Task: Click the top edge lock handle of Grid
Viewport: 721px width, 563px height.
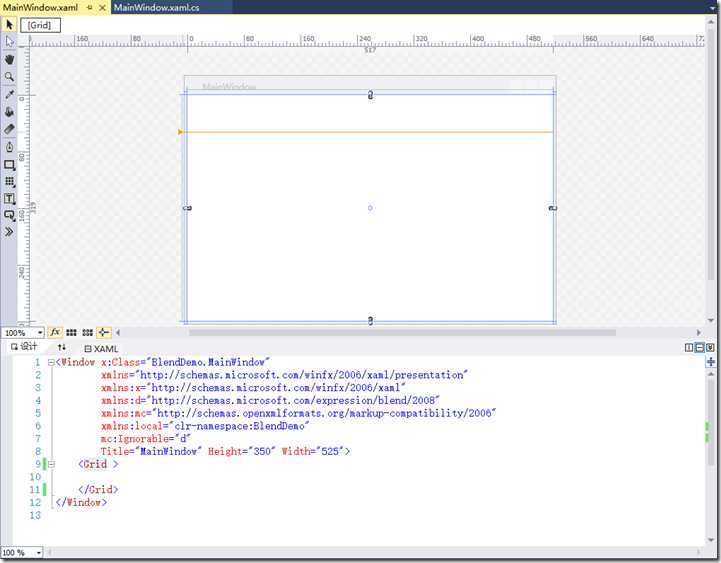Action: 370,95
